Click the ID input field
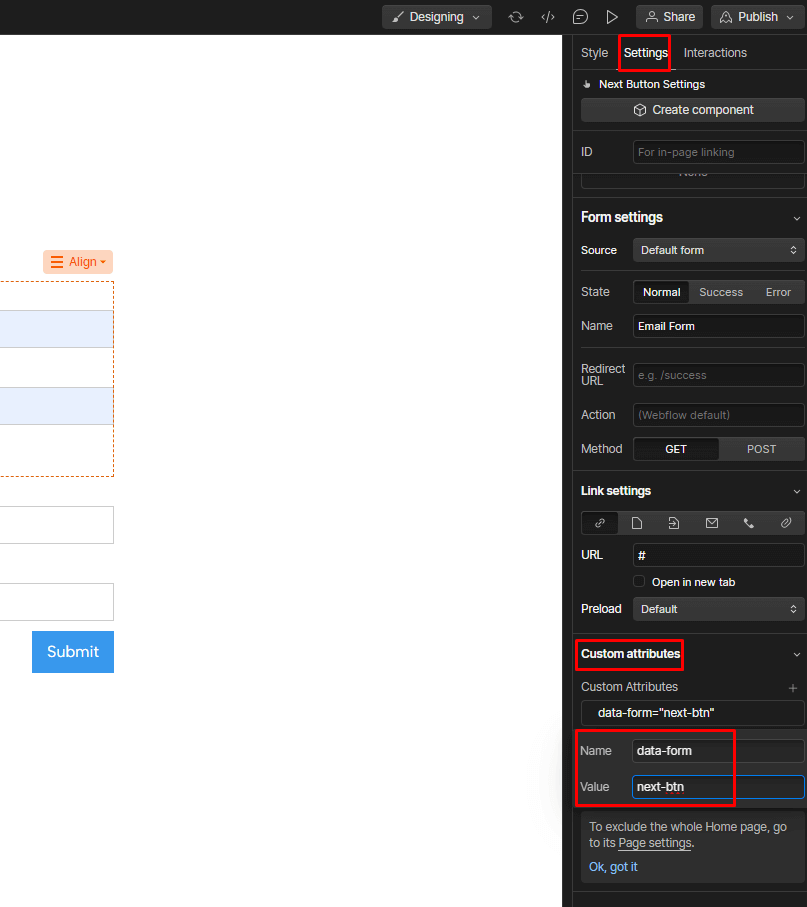Image resolution: width=807 pixels, height=907 pixels. coord(718,152)
